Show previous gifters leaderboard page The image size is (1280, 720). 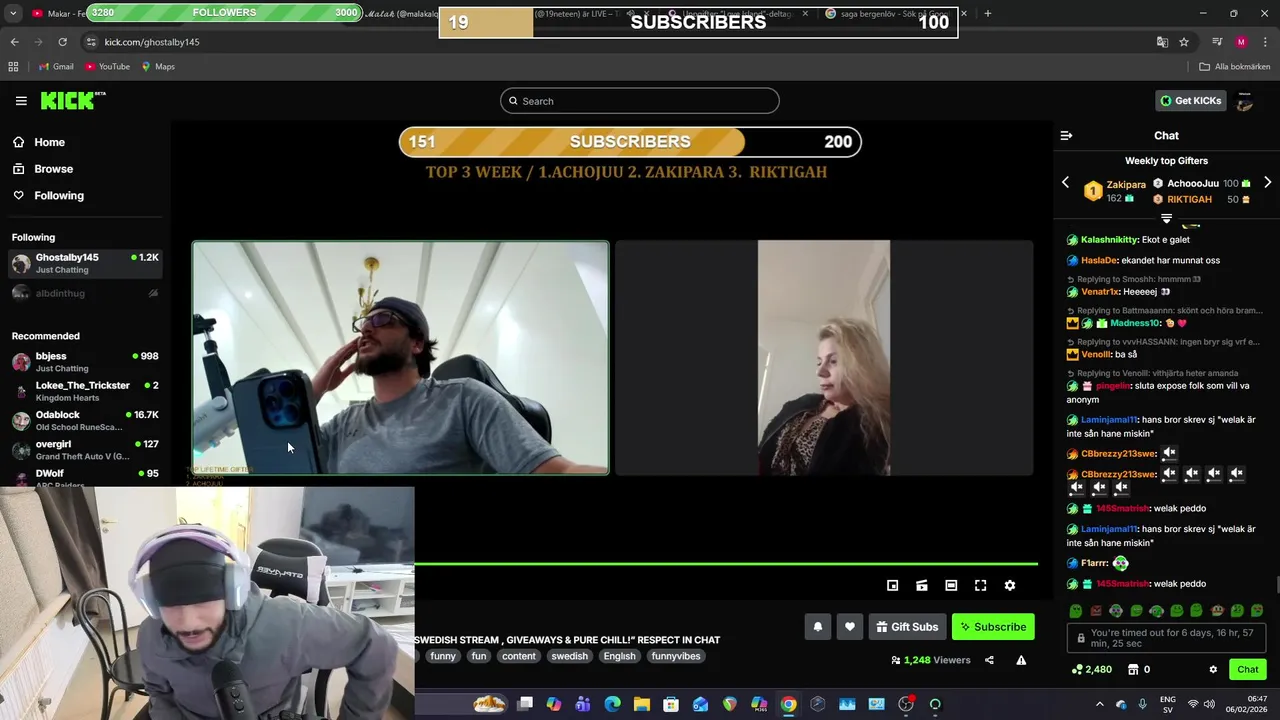1065,183
